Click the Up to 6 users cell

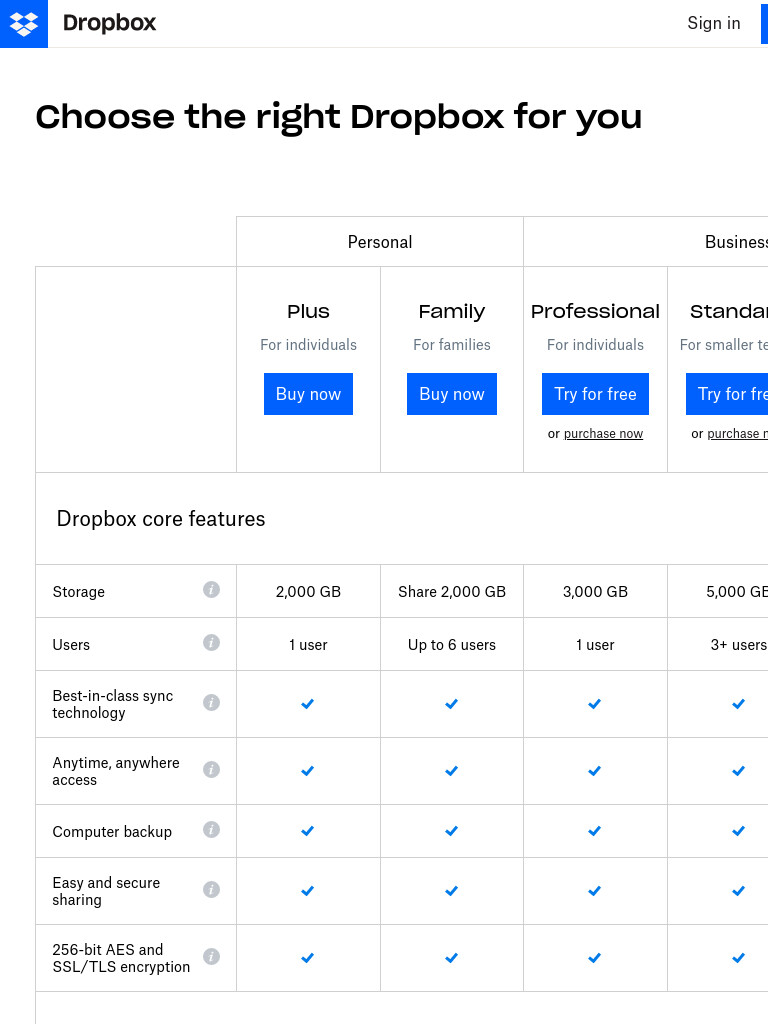point(452,645)
